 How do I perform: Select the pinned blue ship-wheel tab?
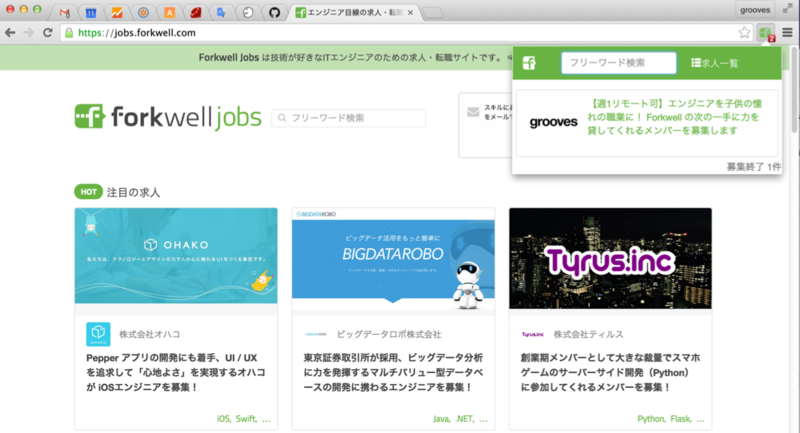143,12
